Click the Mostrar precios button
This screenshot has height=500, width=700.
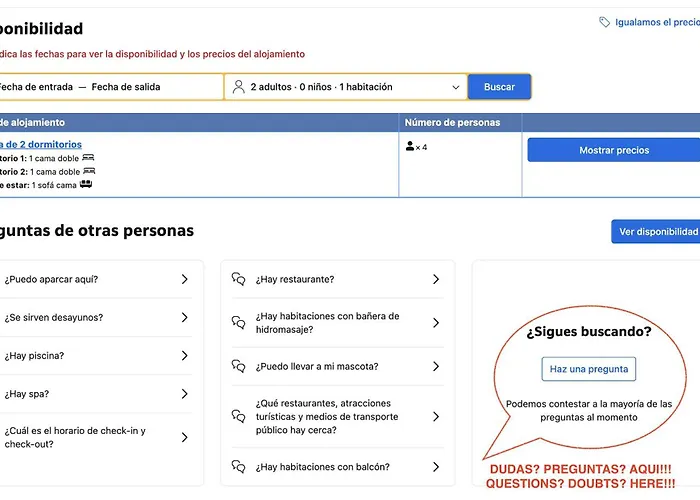point(613,150)
